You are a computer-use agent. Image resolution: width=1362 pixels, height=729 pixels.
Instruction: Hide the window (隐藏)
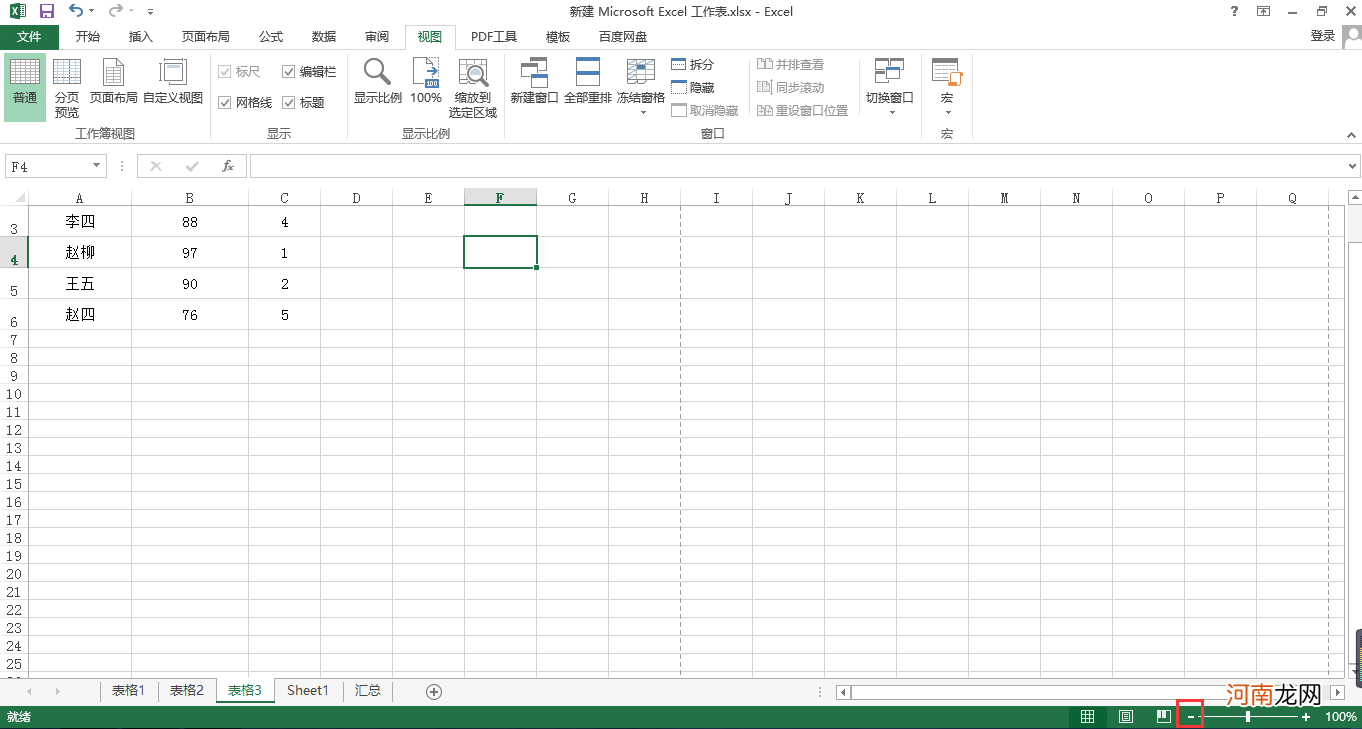tap(693, 87)
